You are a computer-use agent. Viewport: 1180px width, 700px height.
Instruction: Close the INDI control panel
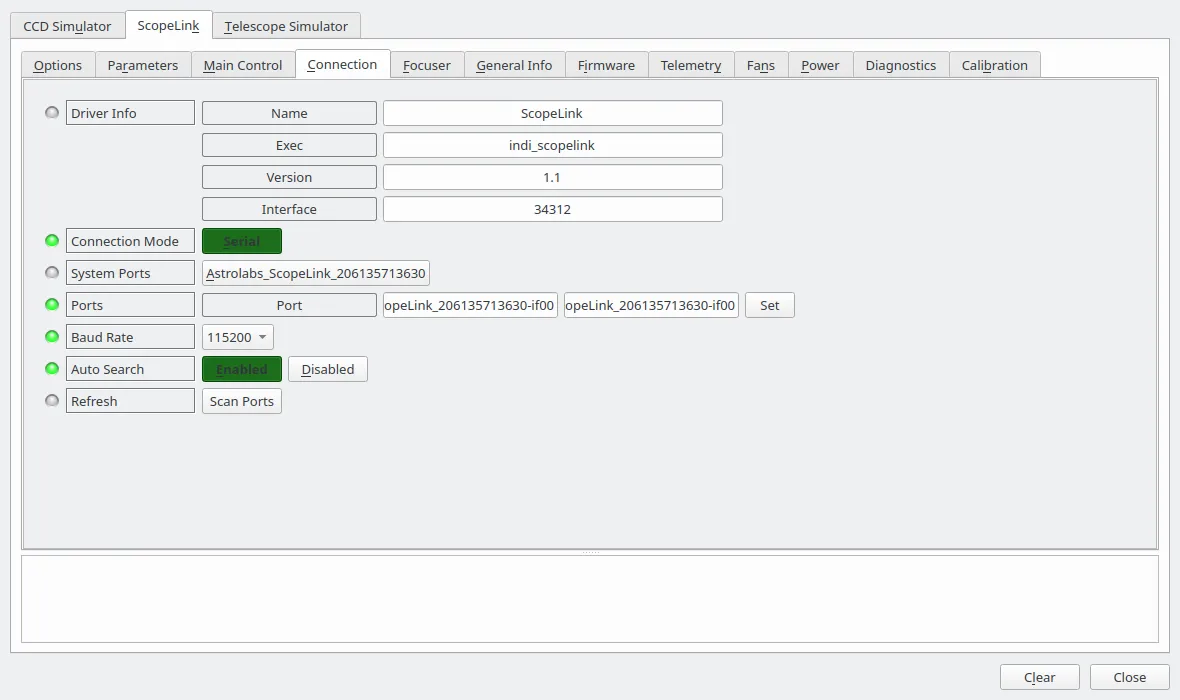click(1130, 677)
